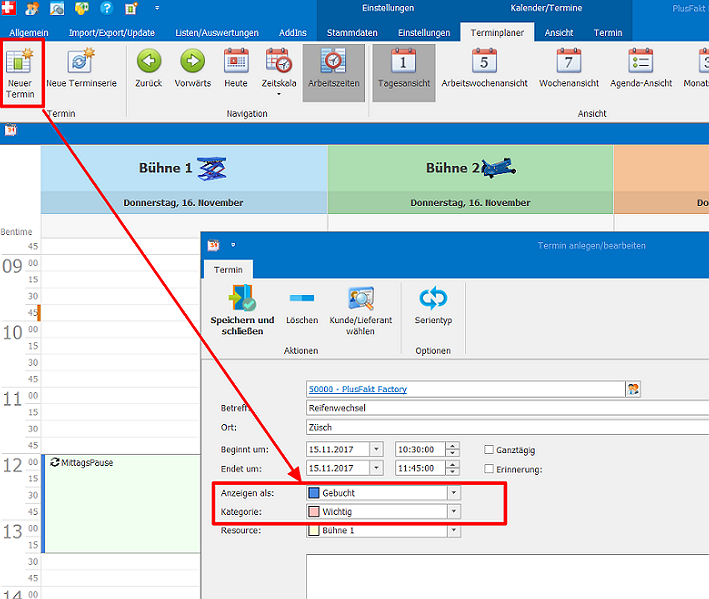Switch to Wochenansicht week view
This screenshot has width=709, height=599.
pos(569,68)
